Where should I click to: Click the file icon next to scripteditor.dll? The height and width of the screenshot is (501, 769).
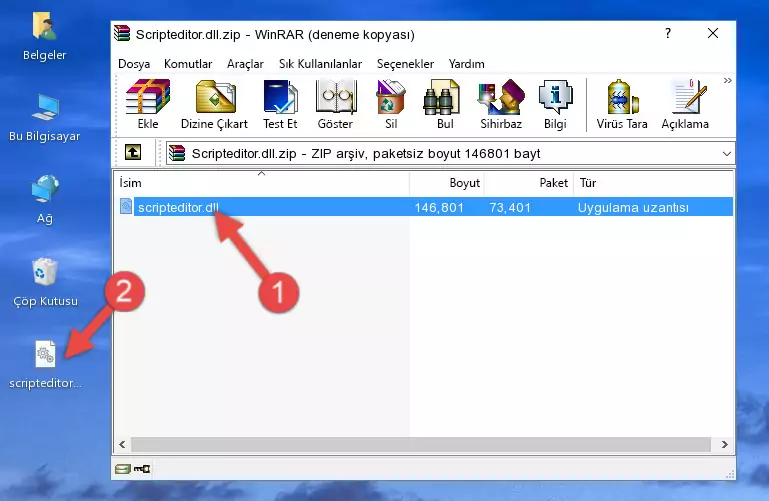[126, 206]
